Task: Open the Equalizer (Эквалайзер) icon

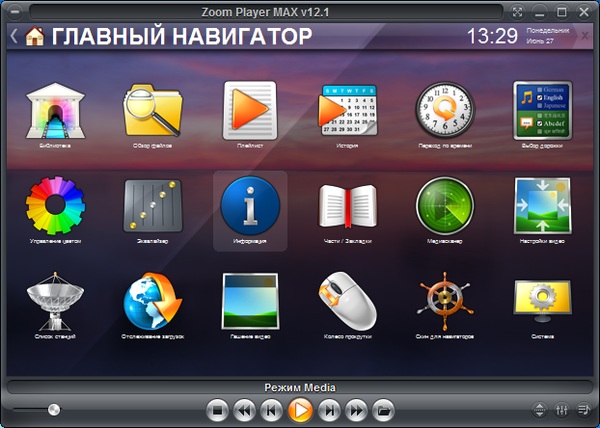Action: [152, 205]
